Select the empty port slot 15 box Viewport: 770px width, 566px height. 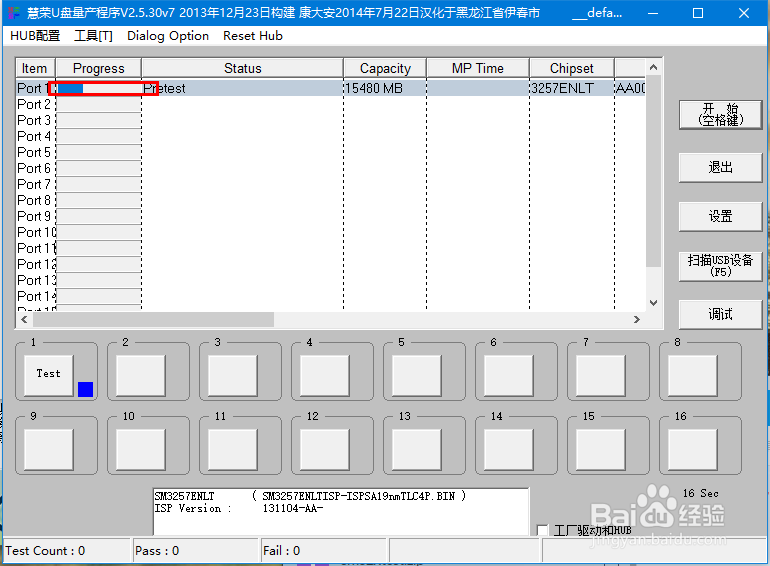[x=601, y=449]
